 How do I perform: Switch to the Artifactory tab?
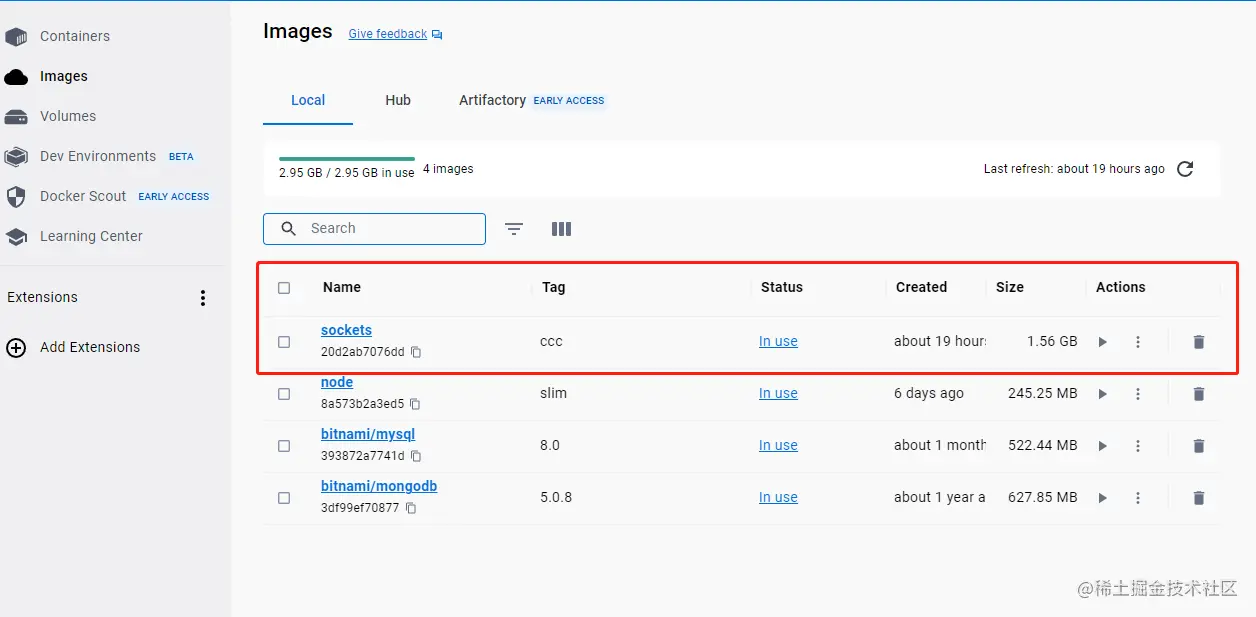pos(492,100)
